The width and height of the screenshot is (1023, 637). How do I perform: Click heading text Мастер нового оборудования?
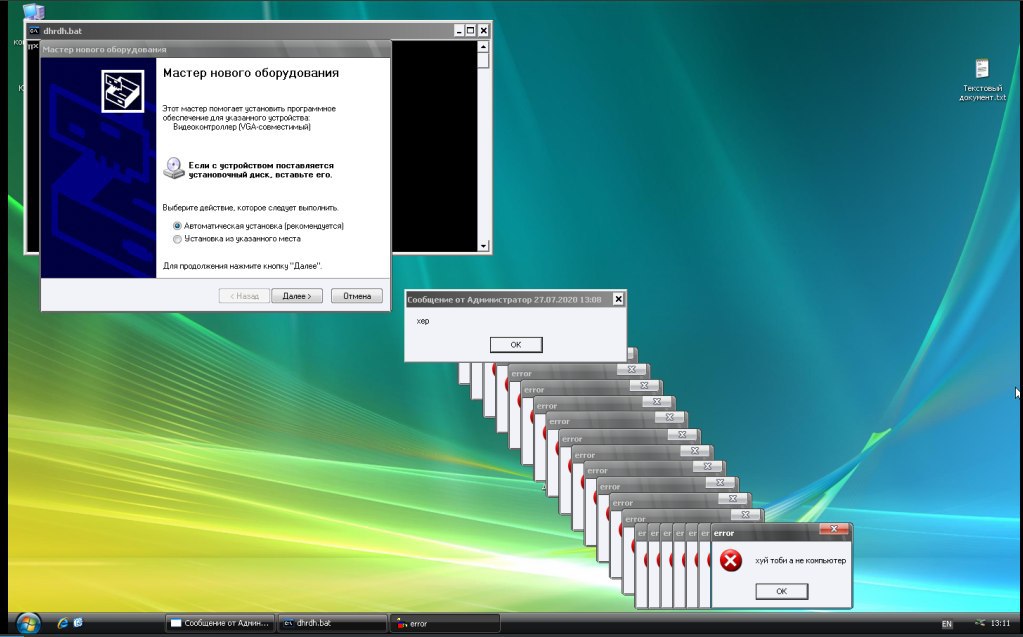pyautogui.click(x=251, y=73)
